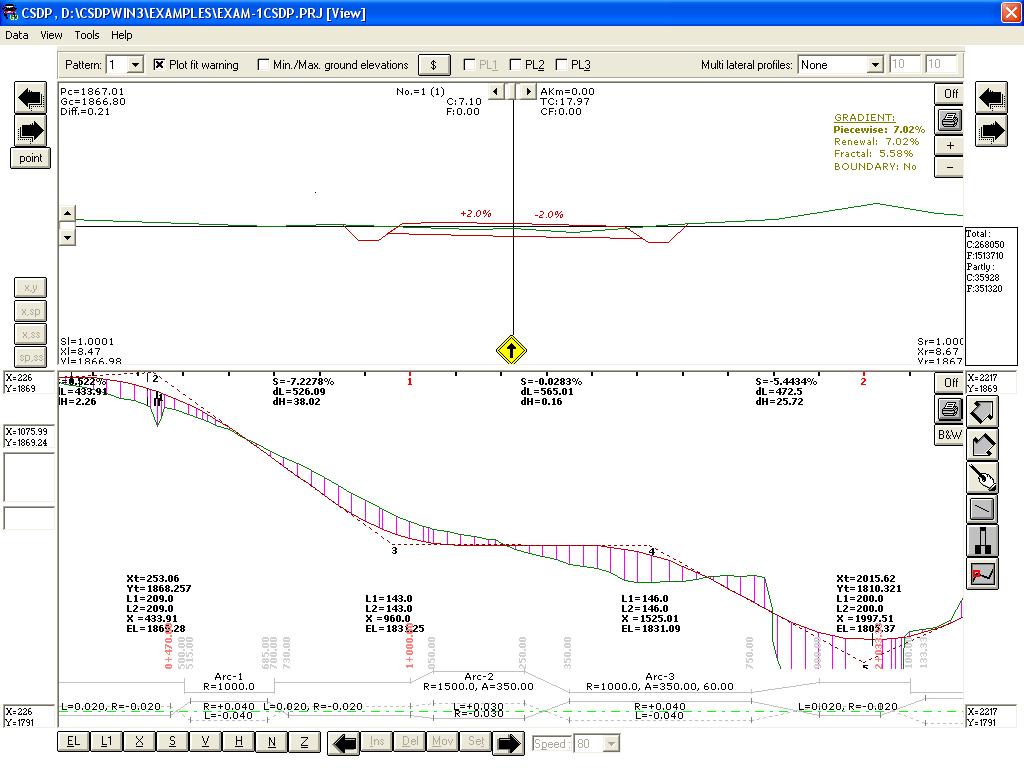Select the hand pointer drawing tool
The image size is (1024, 768).
click(x=982, y=477)
